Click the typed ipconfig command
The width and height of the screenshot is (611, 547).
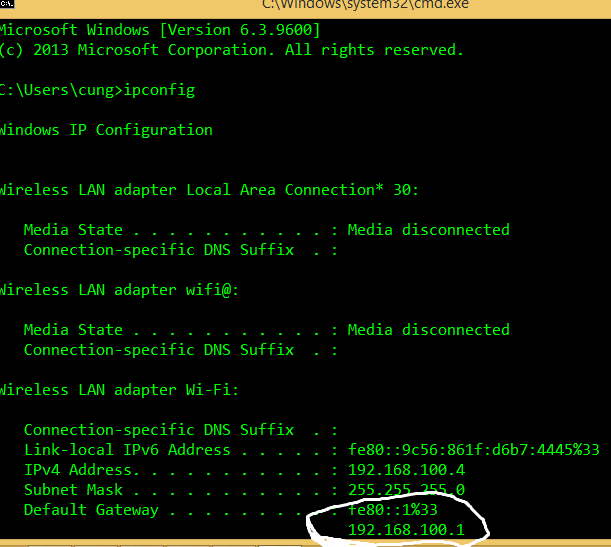click(159, 90)
